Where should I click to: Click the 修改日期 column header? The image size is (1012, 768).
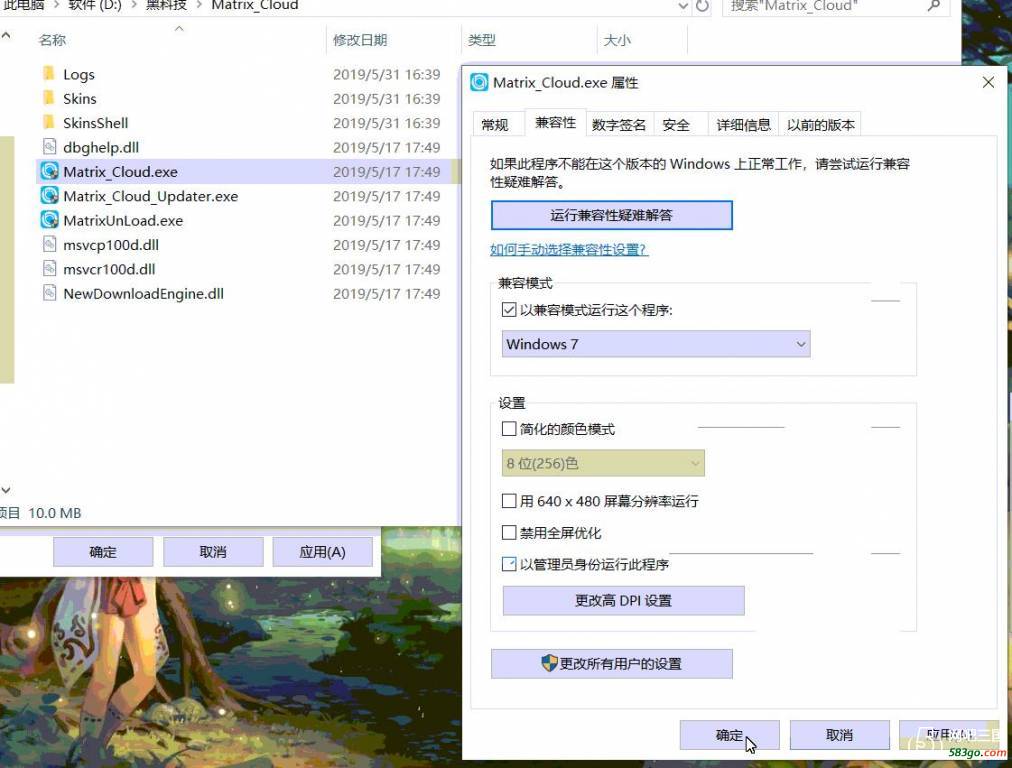[360, 40]
